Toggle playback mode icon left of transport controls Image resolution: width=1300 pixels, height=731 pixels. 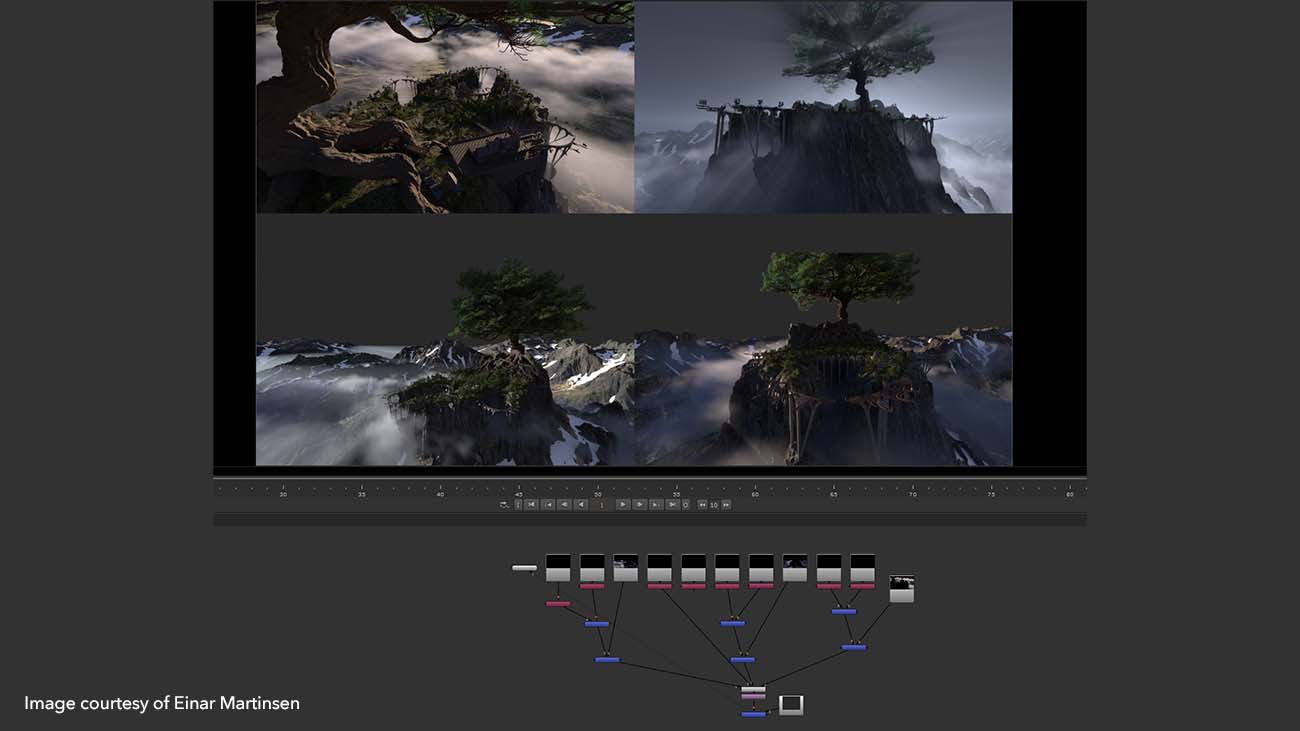pos(505,505)
